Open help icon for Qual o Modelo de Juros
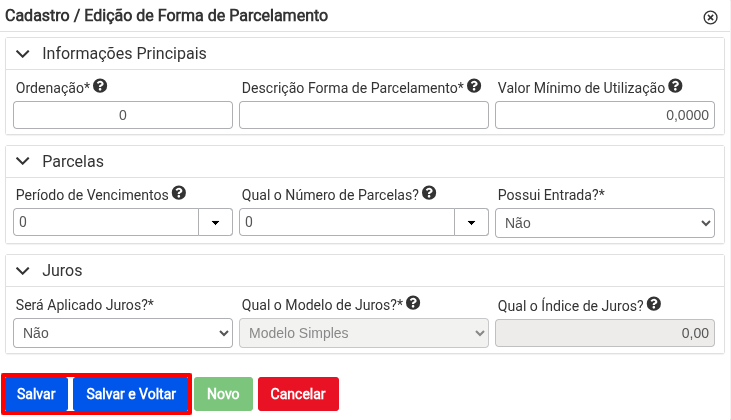Viewport: 731px width, 420px height. click(x=413, y=303)
